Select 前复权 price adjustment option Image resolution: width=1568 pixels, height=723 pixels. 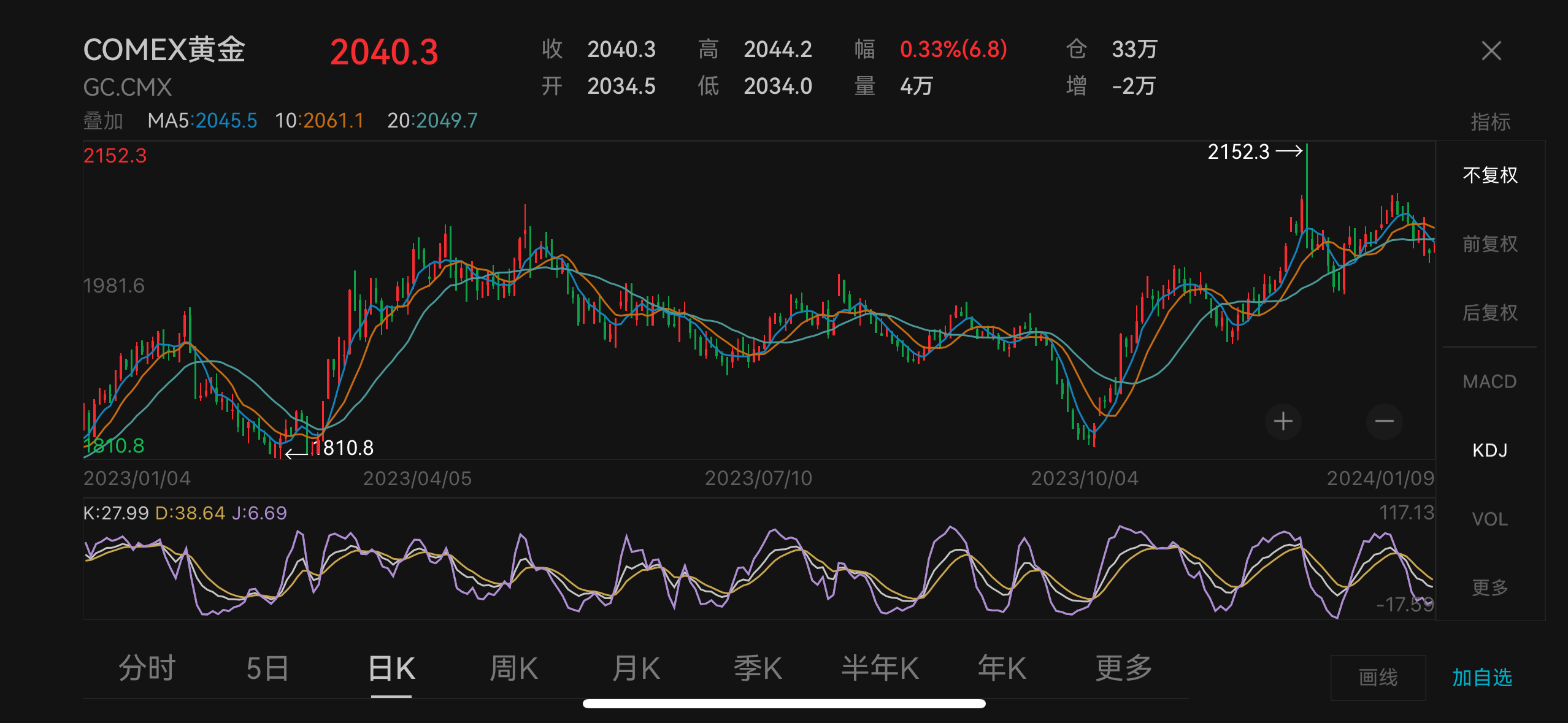tap(1489, 244)
